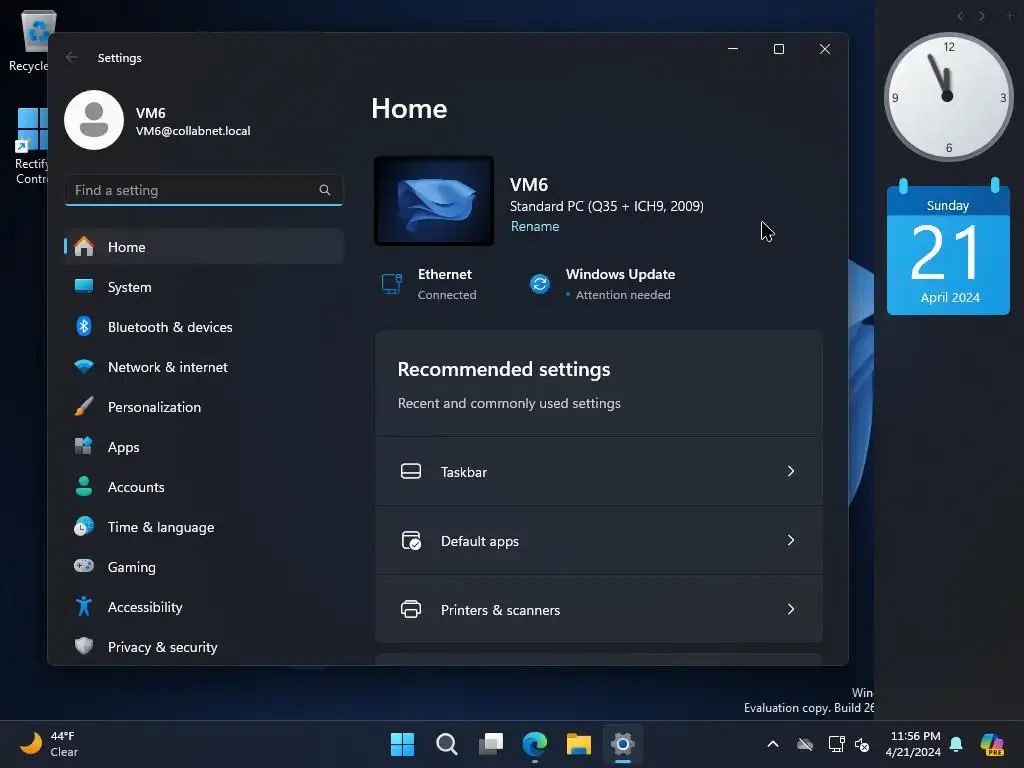Click the Bluetooth icon in sidebar
Image resolution: width=1024 pixels, height=768 pixels.
coord(84,326)
